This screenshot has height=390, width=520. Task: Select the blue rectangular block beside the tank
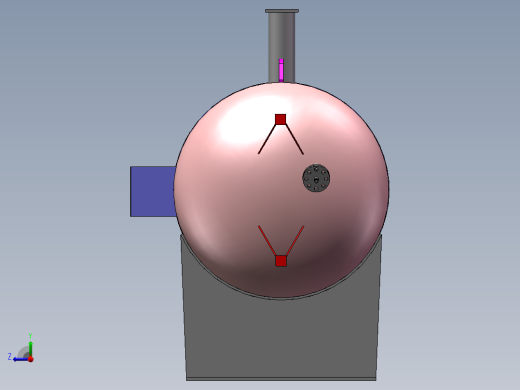[x=153, y=191]
